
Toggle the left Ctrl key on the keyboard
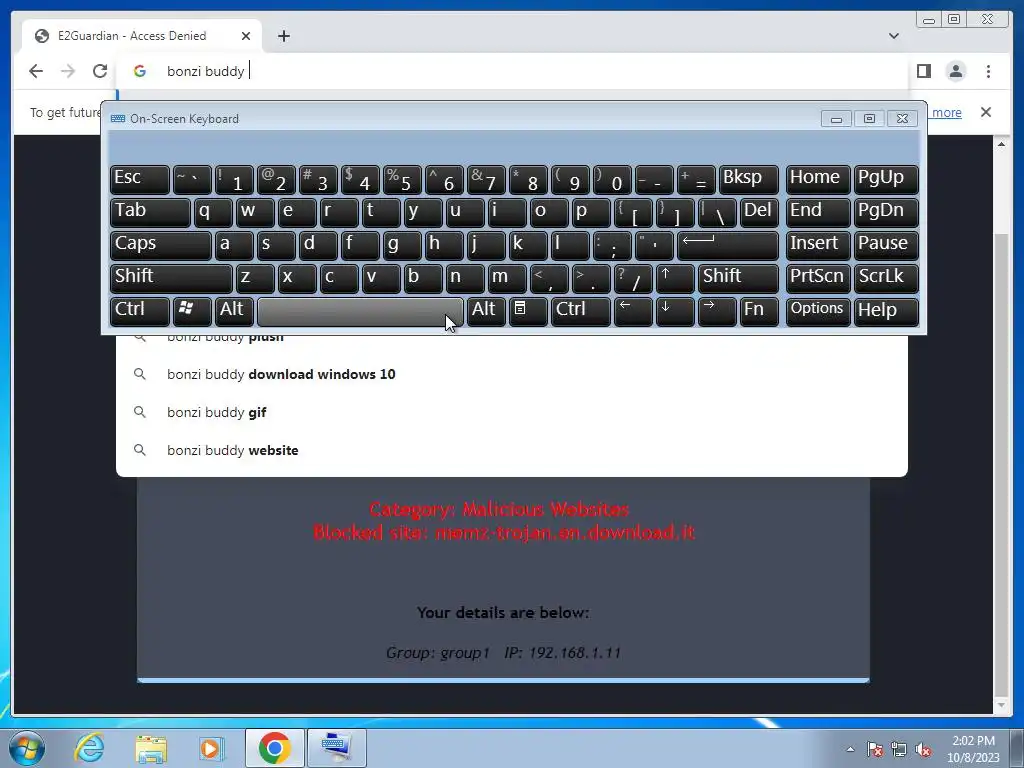tap(140, 312)
